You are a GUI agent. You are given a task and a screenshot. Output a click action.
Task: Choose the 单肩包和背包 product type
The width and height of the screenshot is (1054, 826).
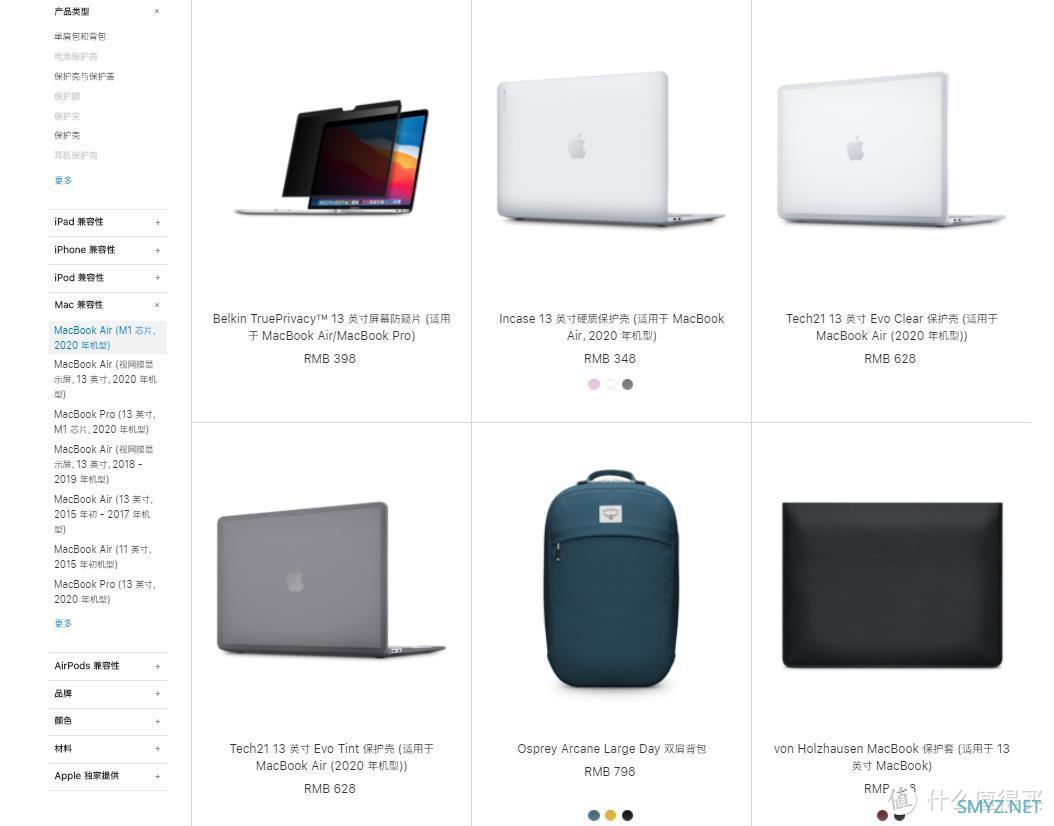coord(80,36)
